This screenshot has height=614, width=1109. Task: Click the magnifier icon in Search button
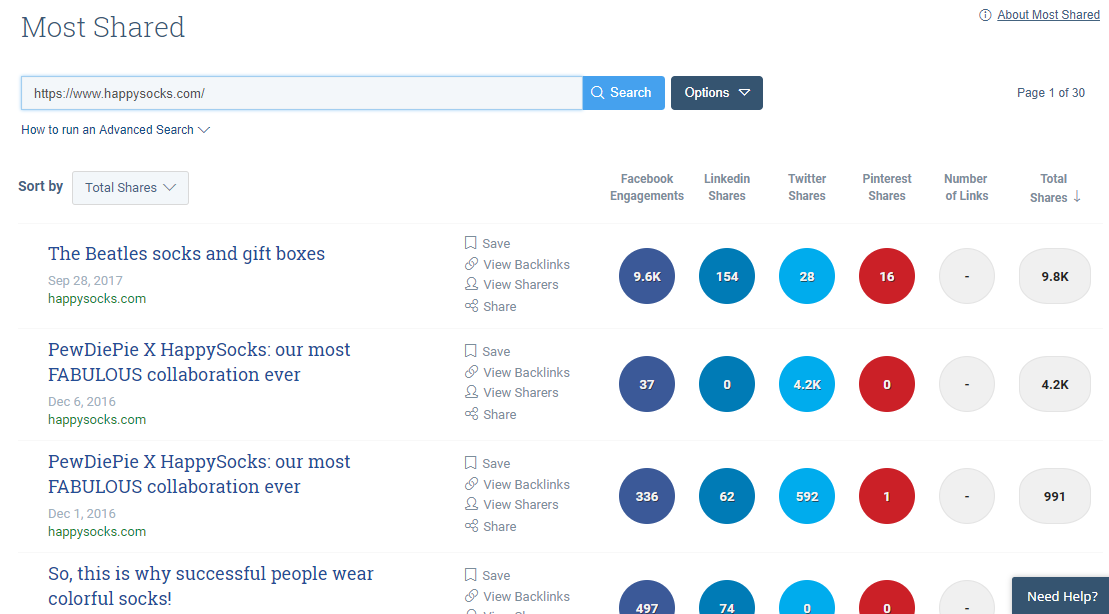(x=598, y=93)
